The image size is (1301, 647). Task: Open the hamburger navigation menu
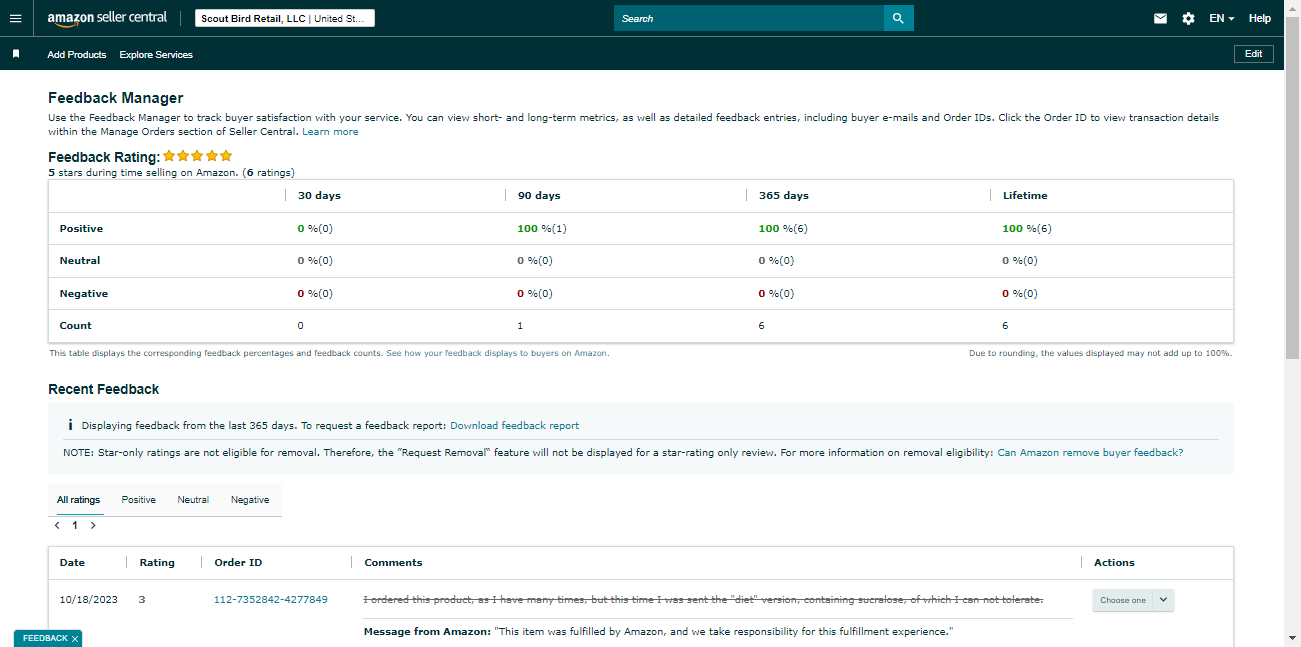15,18
